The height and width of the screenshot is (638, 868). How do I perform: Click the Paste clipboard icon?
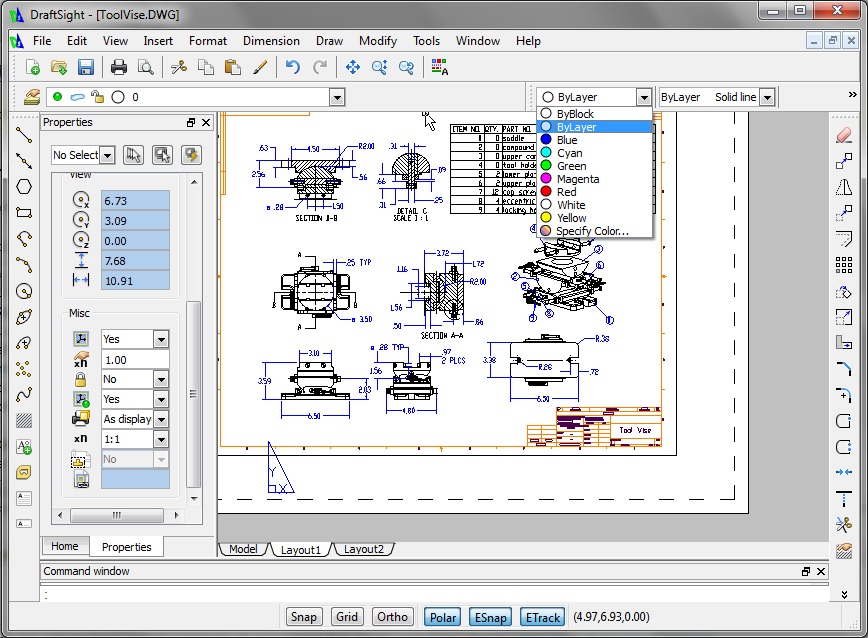pyautogui.click(x=232, y=68)
